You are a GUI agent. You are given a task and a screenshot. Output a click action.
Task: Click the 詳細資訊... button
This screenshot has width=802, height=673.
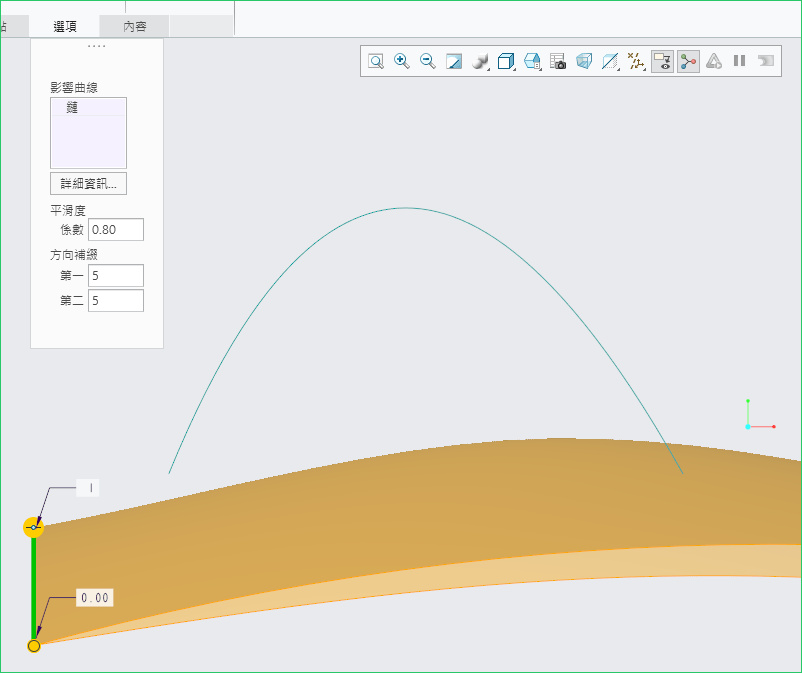coord(88,184)
